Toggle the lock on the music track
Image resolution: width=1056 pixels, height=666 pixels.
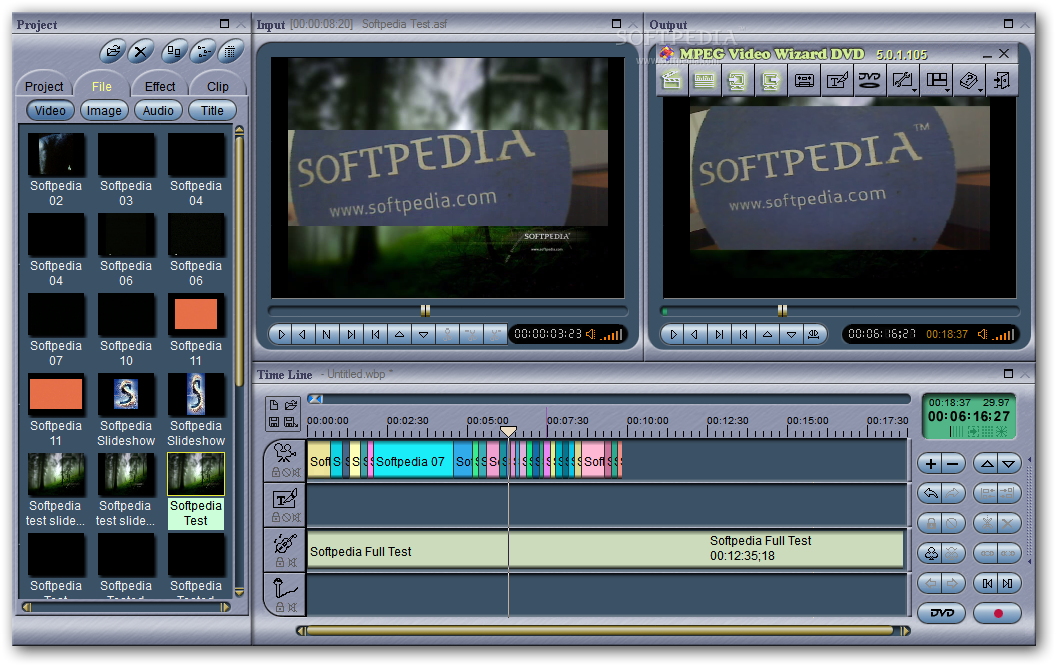(279, 562)
